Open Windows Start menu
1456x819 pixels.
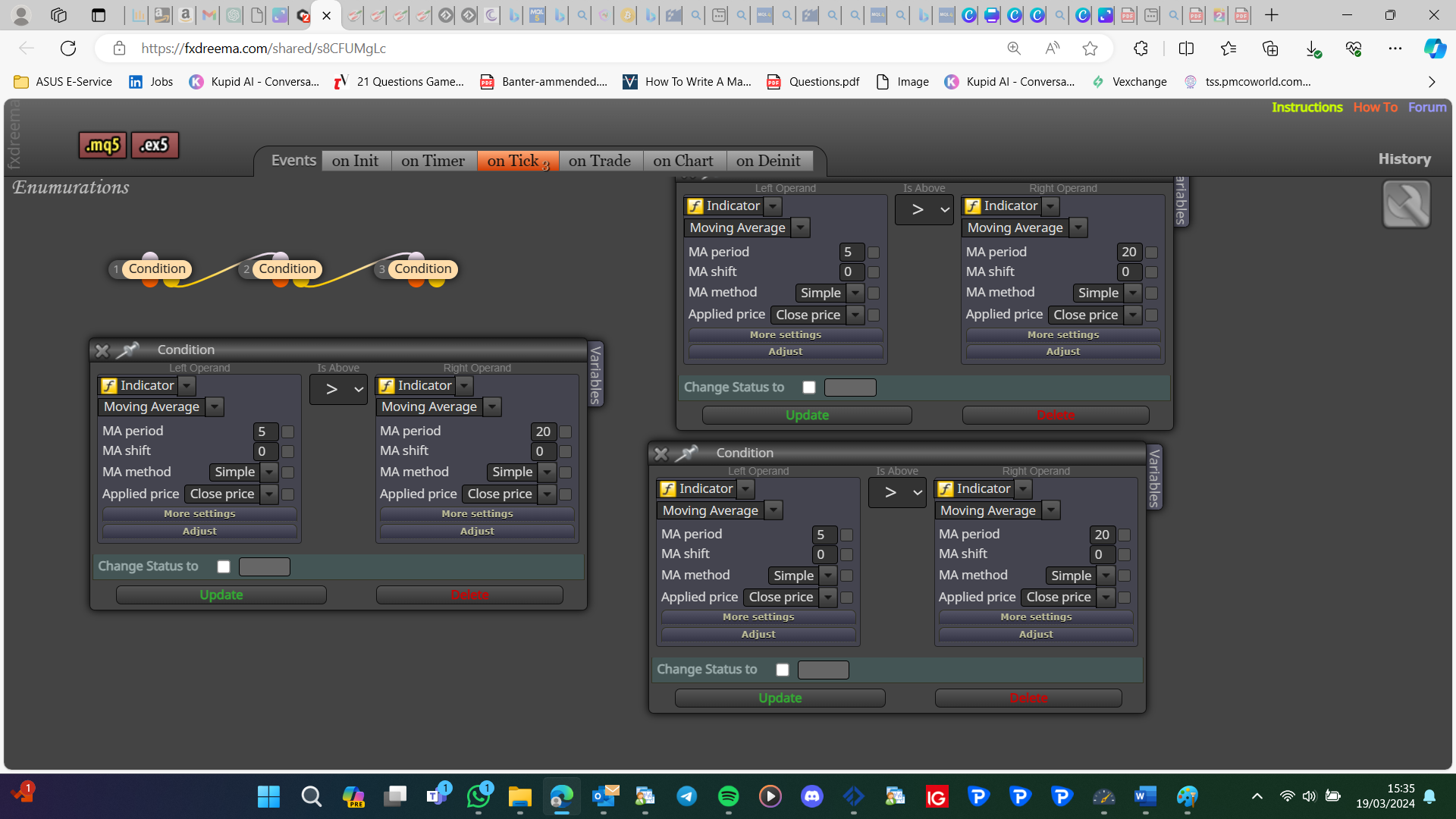(x=268, y=796)
